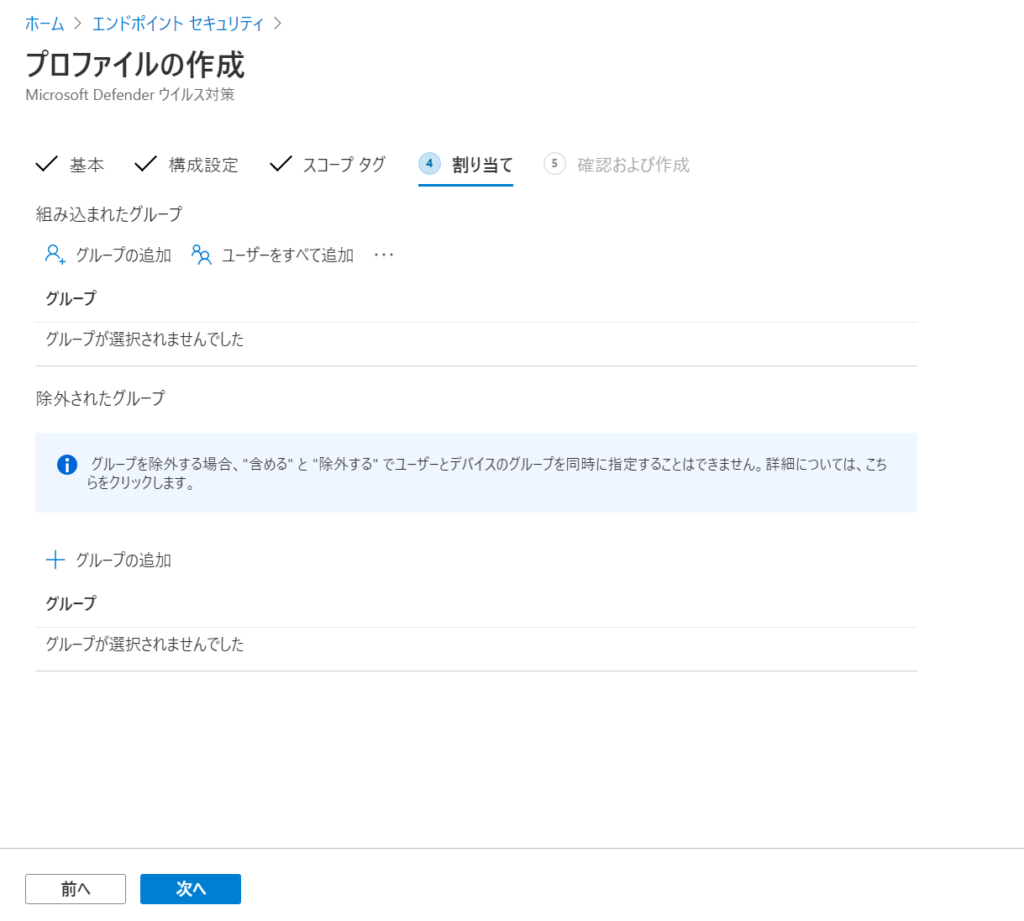
Task: Click the chevron after ホーム breadcrumb
Action: tap(78, 24)
